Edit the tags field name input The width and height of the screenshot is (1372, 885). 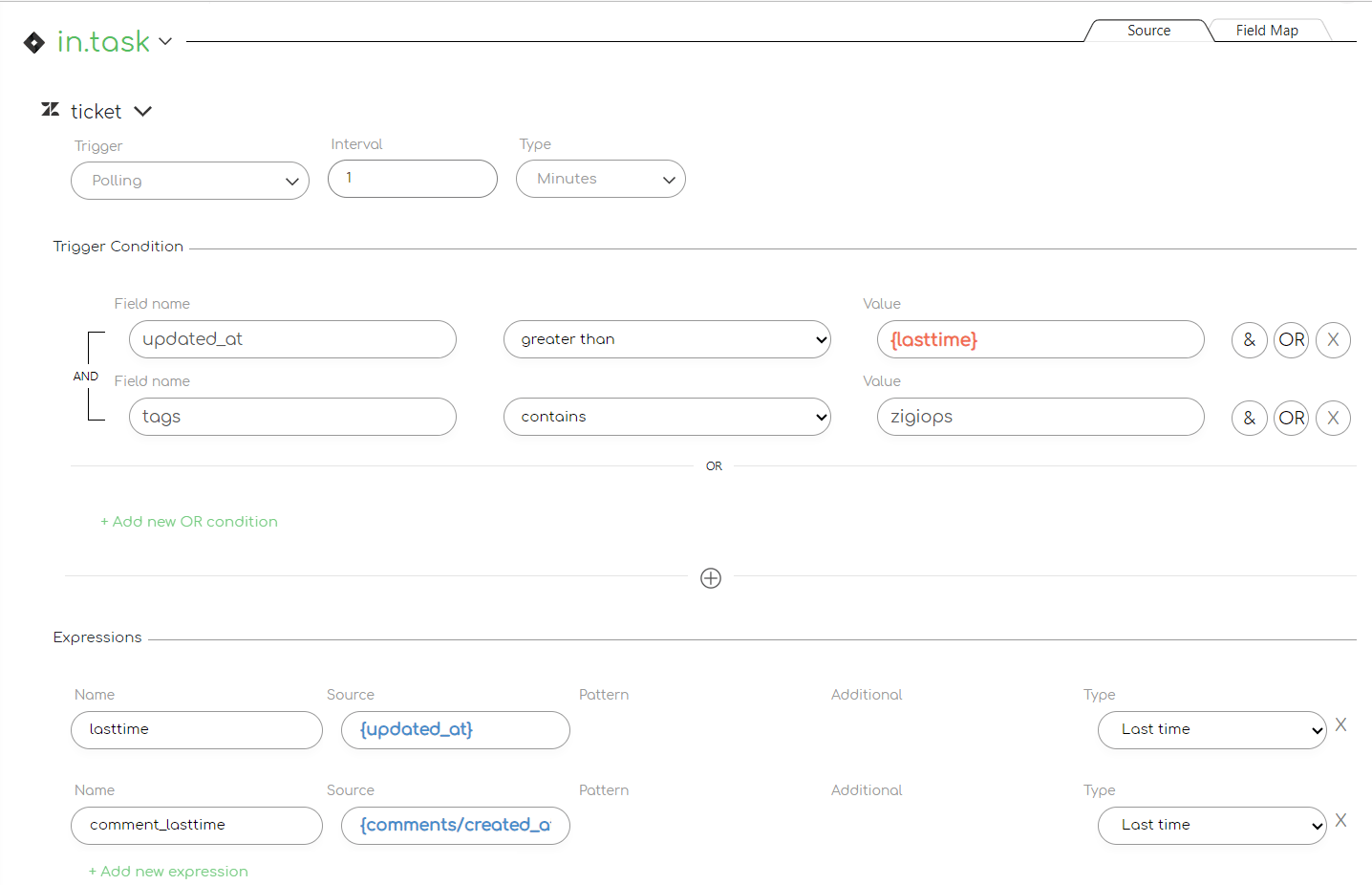point(292,417)
